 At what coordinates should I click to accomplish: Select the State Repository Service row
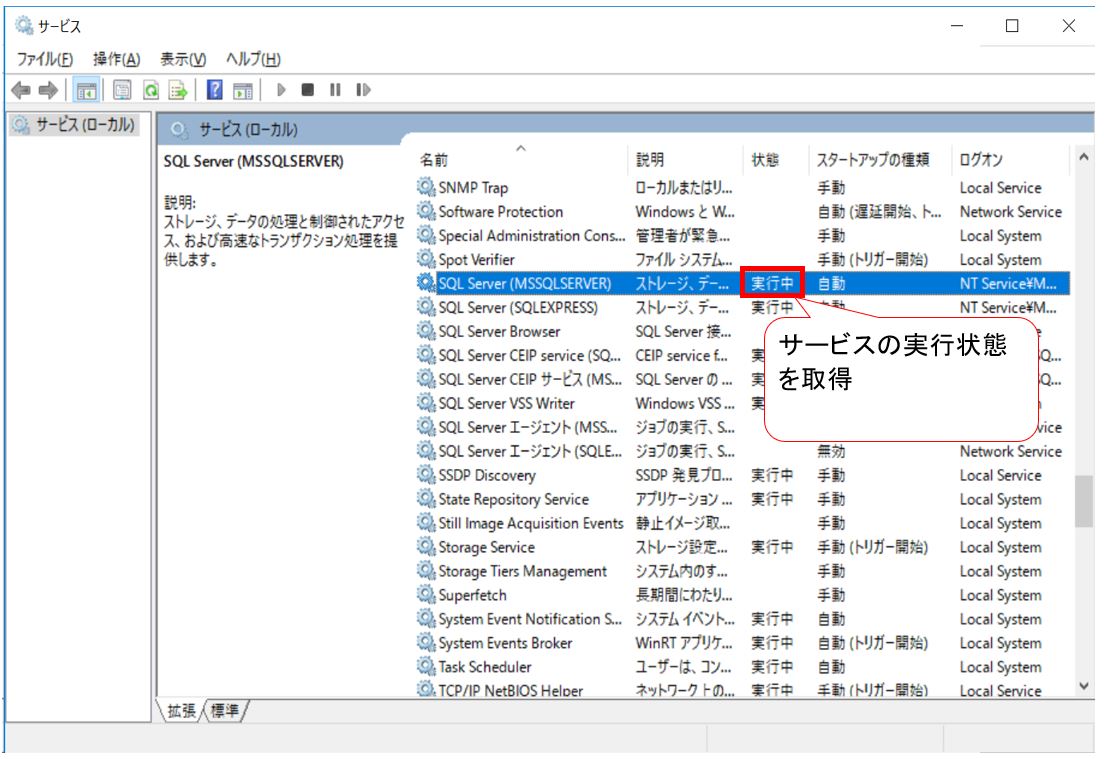[743, 499]
